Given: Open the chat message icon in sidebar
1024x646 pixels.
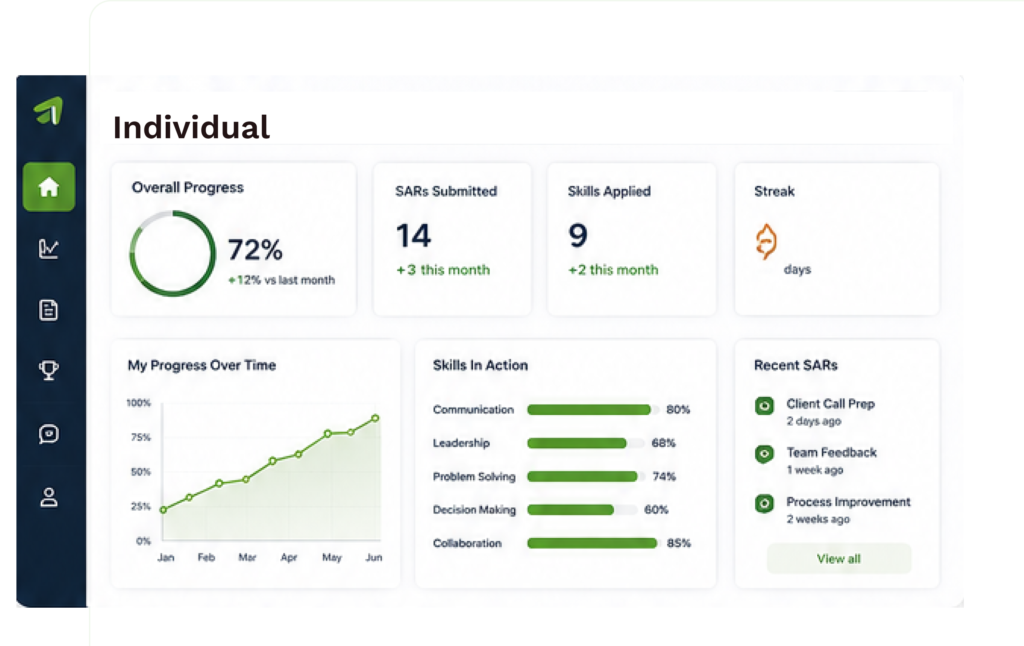Looking at the screenshot, I should [x=49, y=434].
